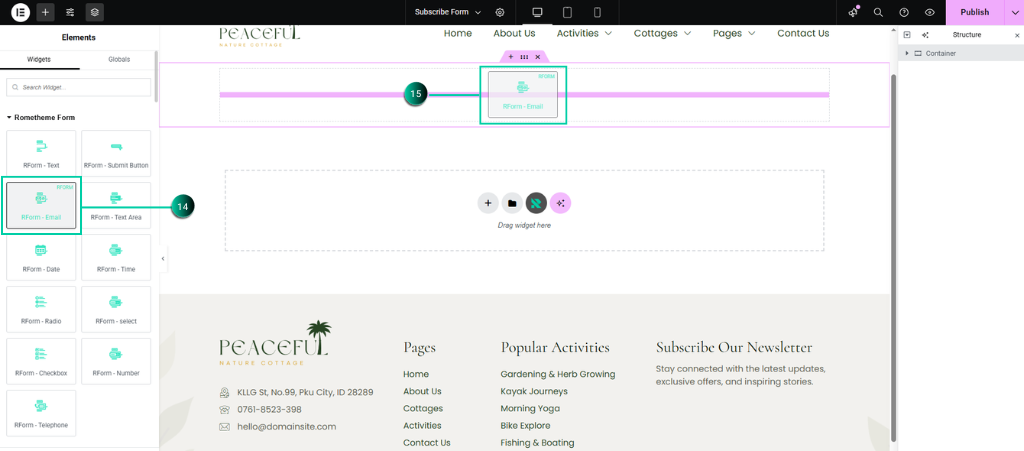Click the canvas vertical scrollbar

[893, 258]
